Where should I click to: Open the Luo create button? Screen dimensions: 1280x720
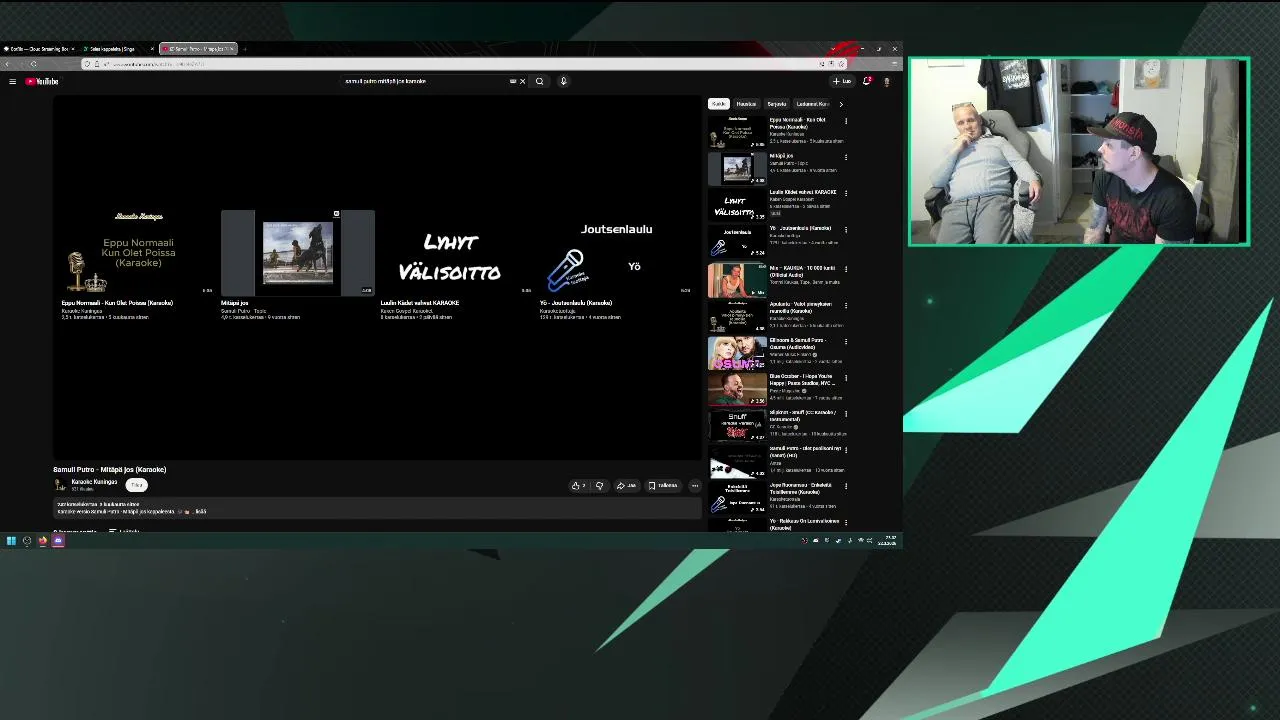tap(842, 81)
